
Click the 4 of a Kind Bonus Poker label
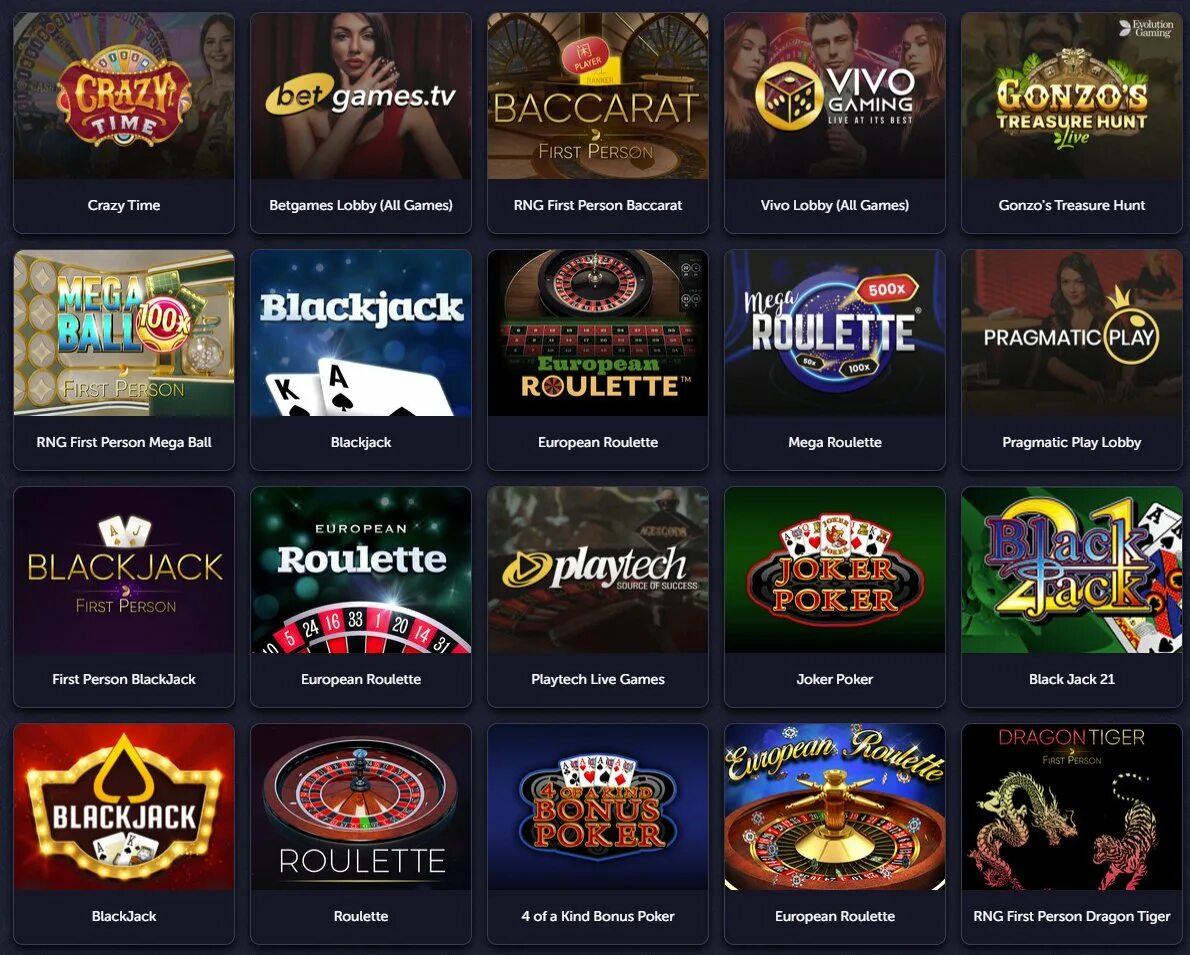coord(598,916)
